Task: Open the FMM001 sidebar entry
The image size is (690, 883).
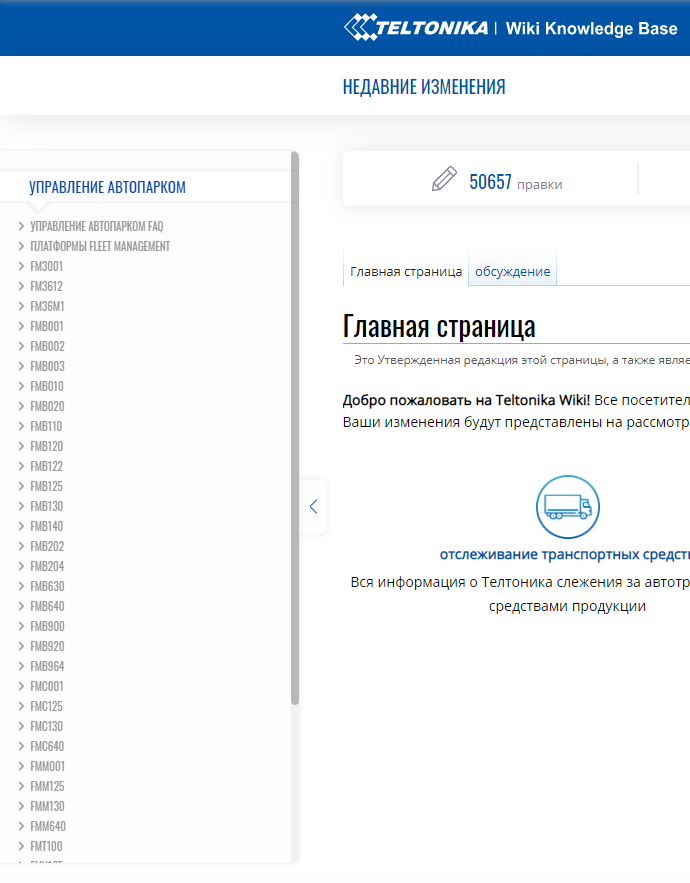Action: [48, 766]
